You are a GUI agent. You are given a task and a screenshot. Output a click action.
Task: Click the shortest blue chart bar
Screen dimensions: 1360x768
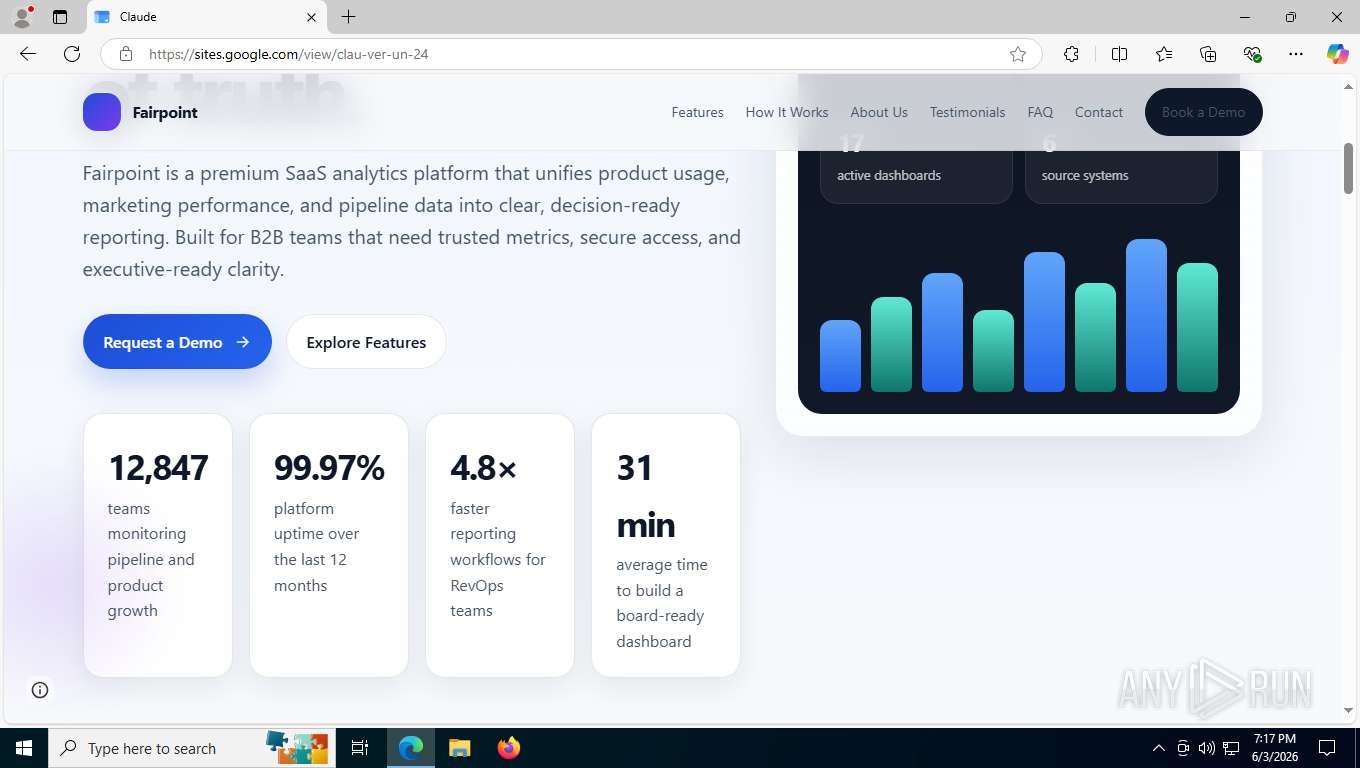point(840,356)
